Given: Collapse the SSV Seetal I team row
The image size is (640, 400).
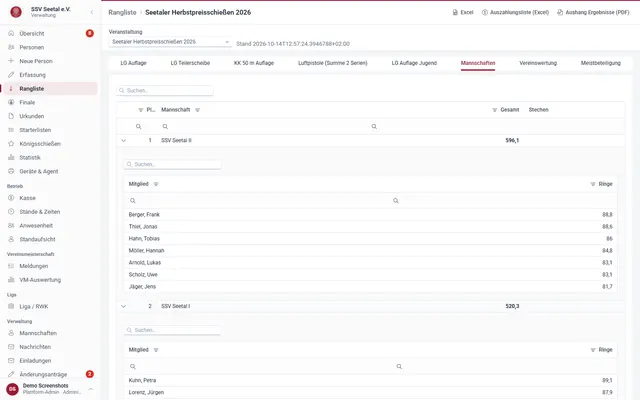Looking at the screenshot, I should coord(124,306).
